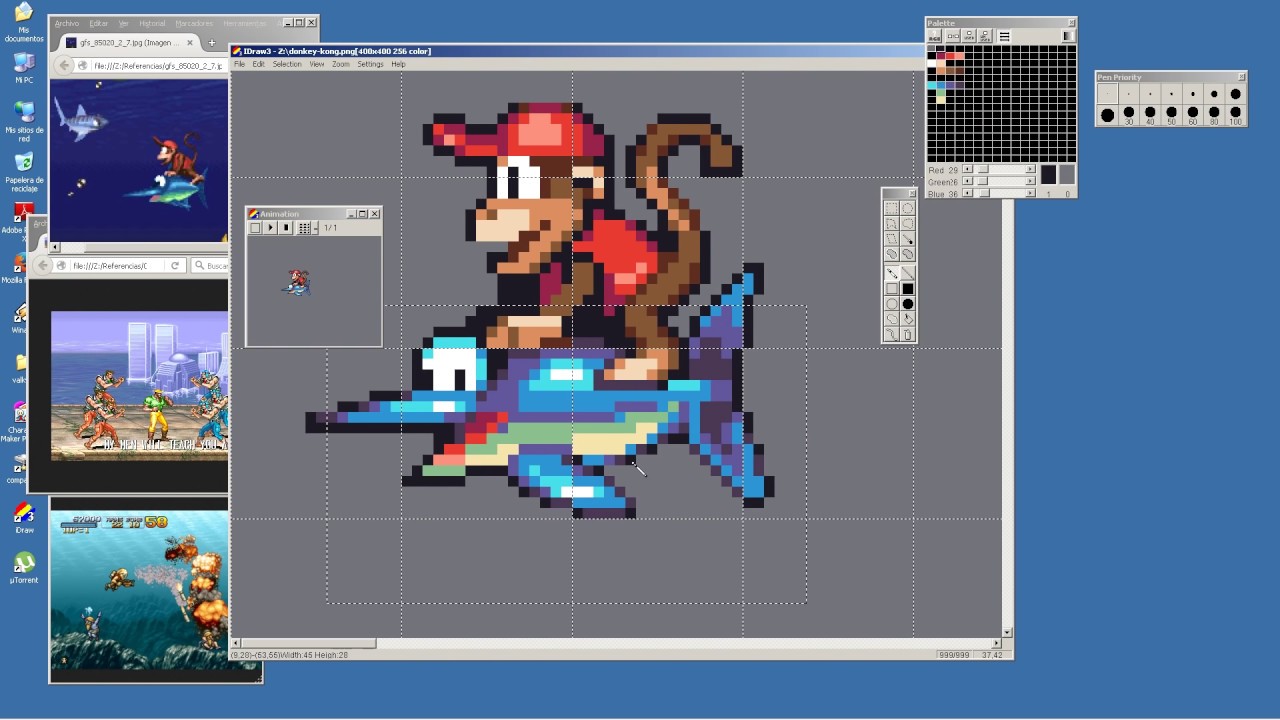The image size is (1280, 720).
Task: Pick the cyan swatch in the palette
Action: tap(932, 85)
